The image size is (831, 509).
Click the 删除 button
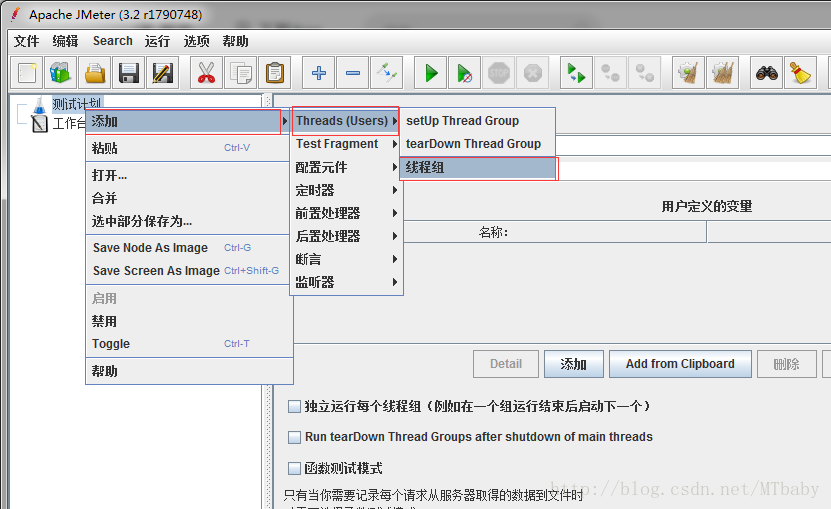[x=786, y=364]
